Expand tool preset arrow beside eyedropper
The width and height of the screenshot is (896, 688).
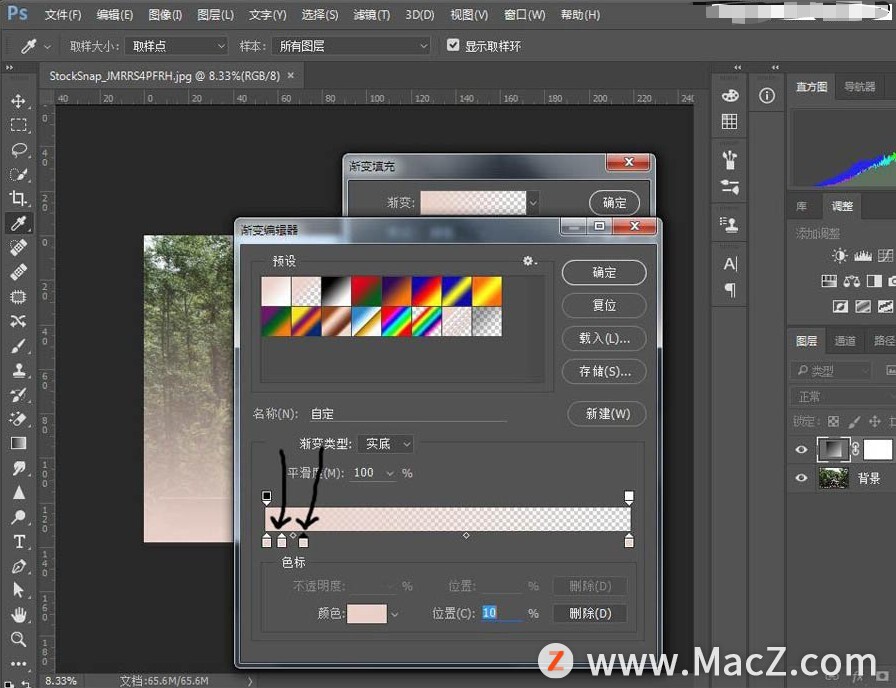[x=47, y=46]
